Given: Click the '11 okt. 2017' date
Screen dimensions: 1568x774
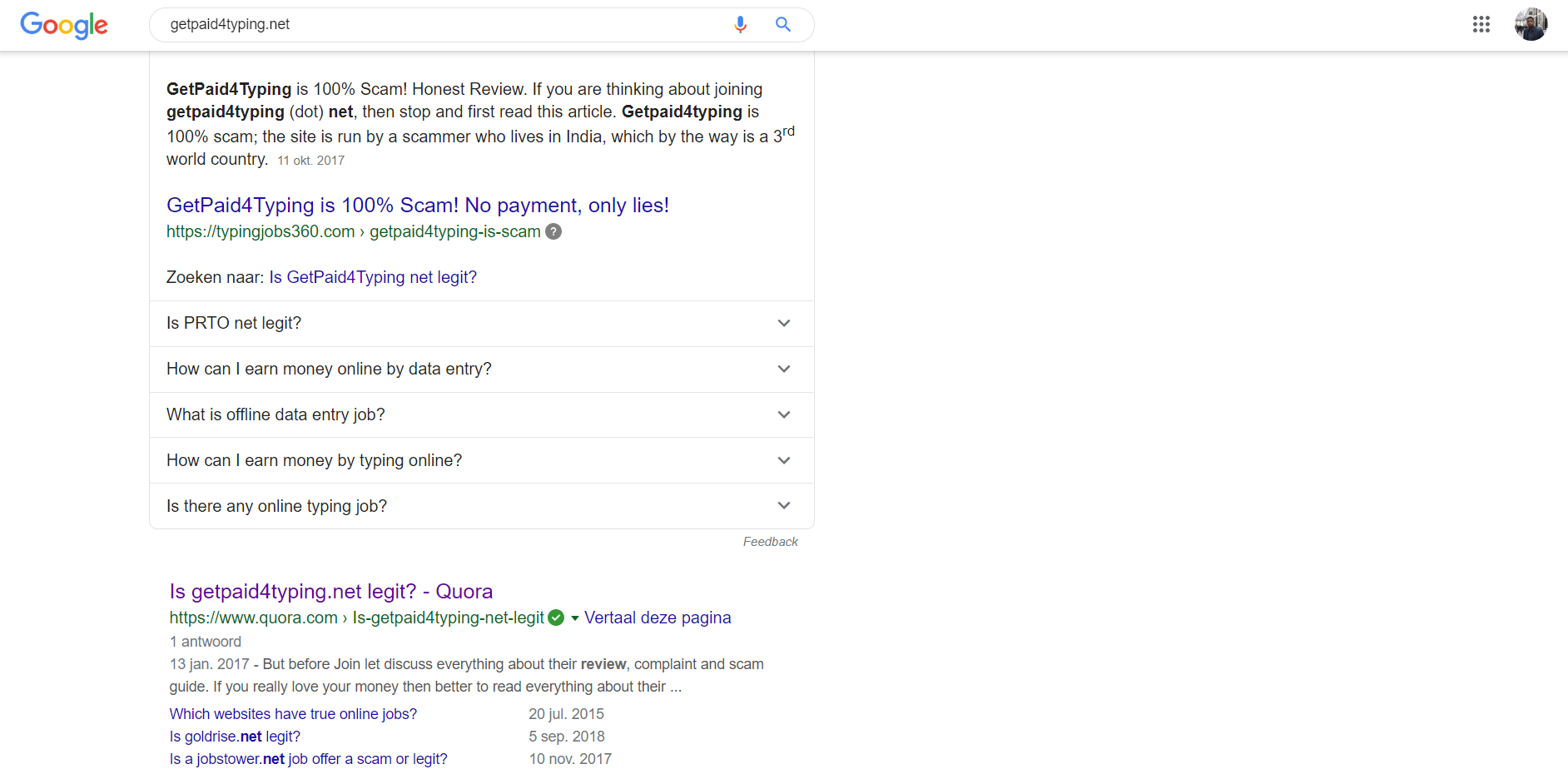Looking at the screenshot, I should (310, 161).
